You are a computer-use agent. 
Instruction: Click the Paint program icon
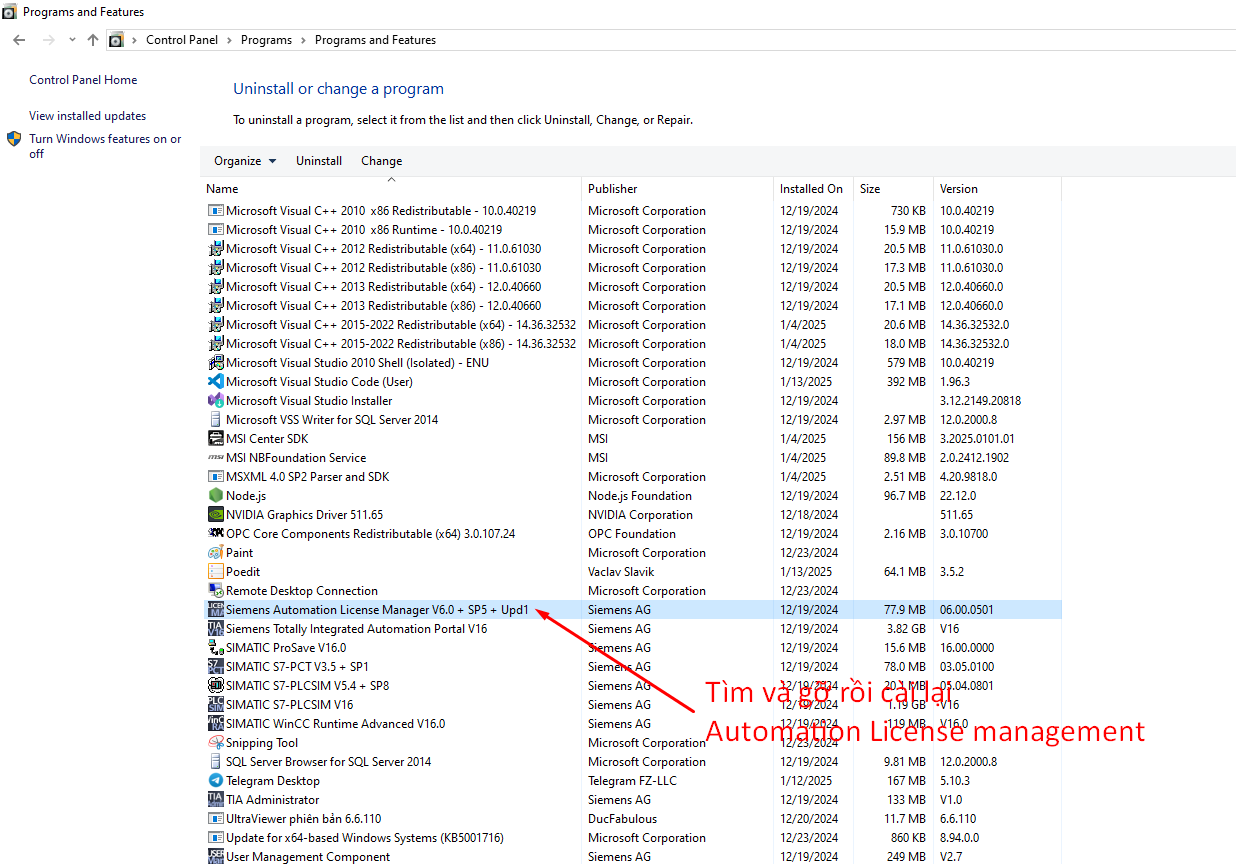coord(215,552)
